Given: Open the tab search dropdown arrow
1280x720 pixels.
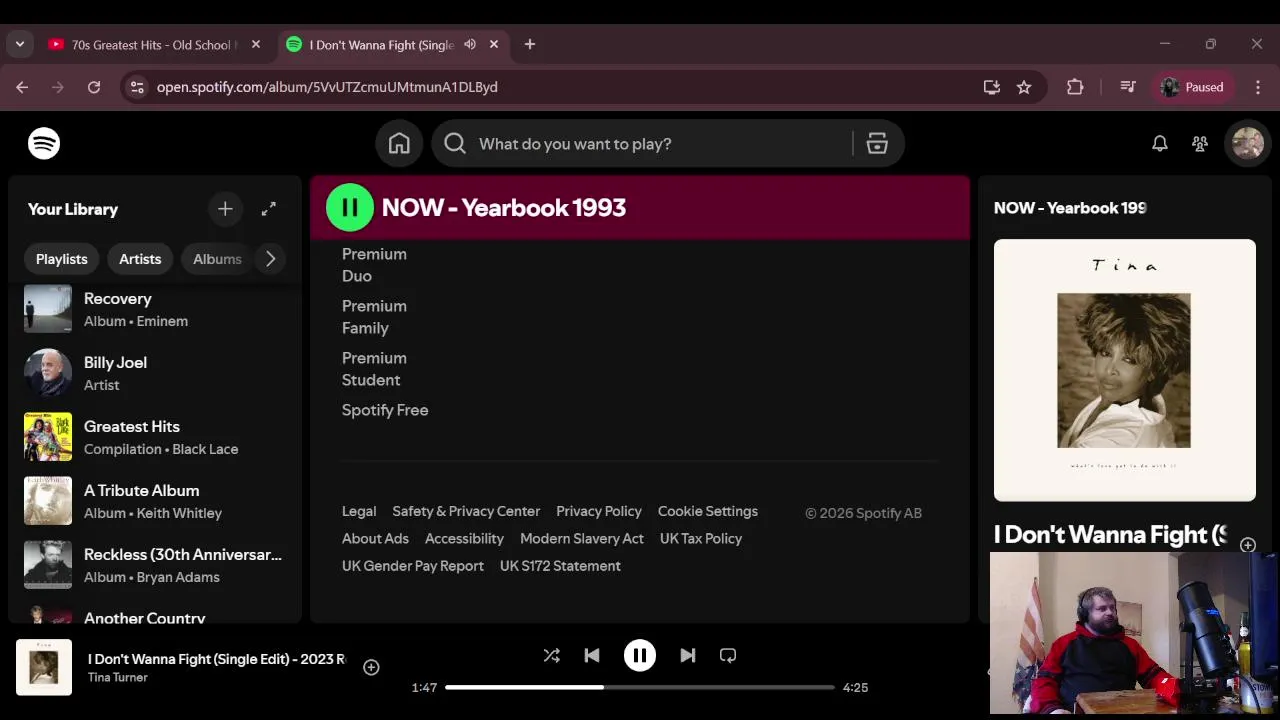Looking at the screenshot, I should coord(20,44).
